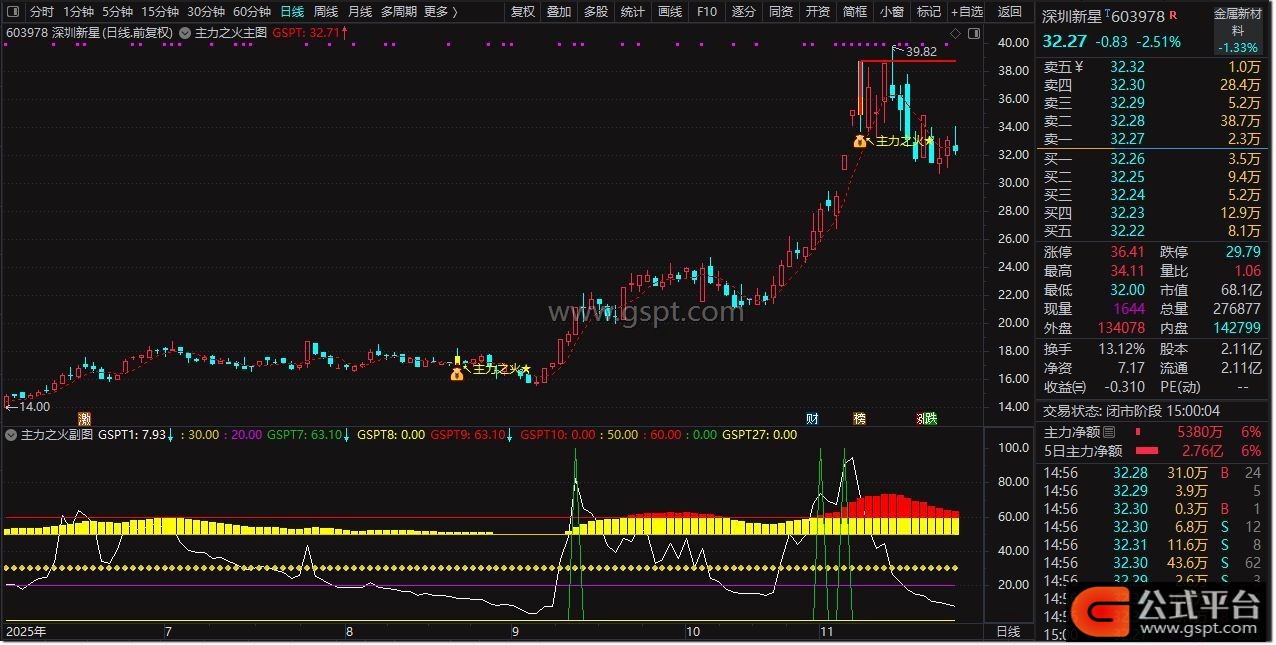
Task: Click the orange '激' event marker on timeline
Action: click(x=84, y=418)
